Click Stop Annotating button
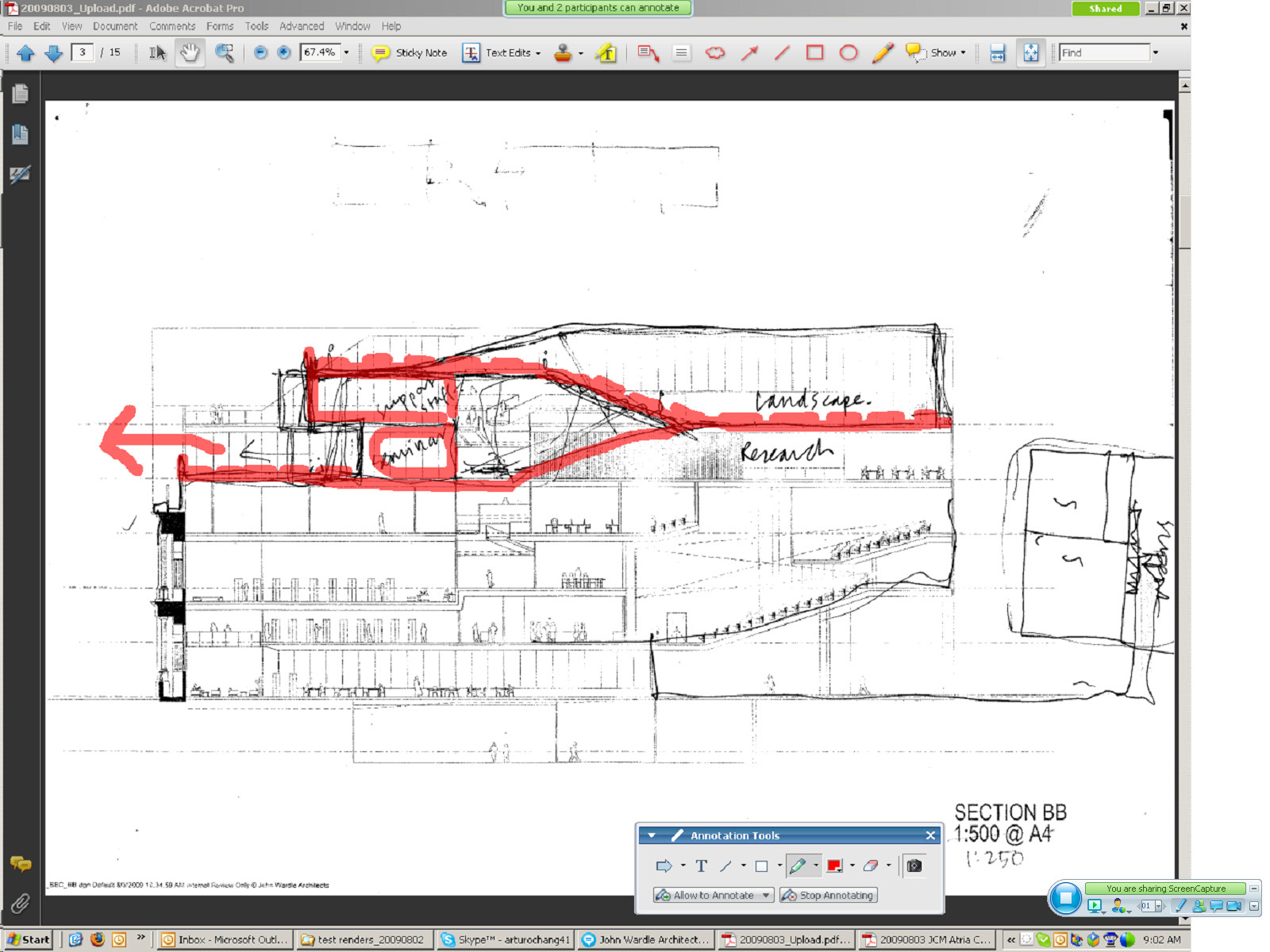 828,895
